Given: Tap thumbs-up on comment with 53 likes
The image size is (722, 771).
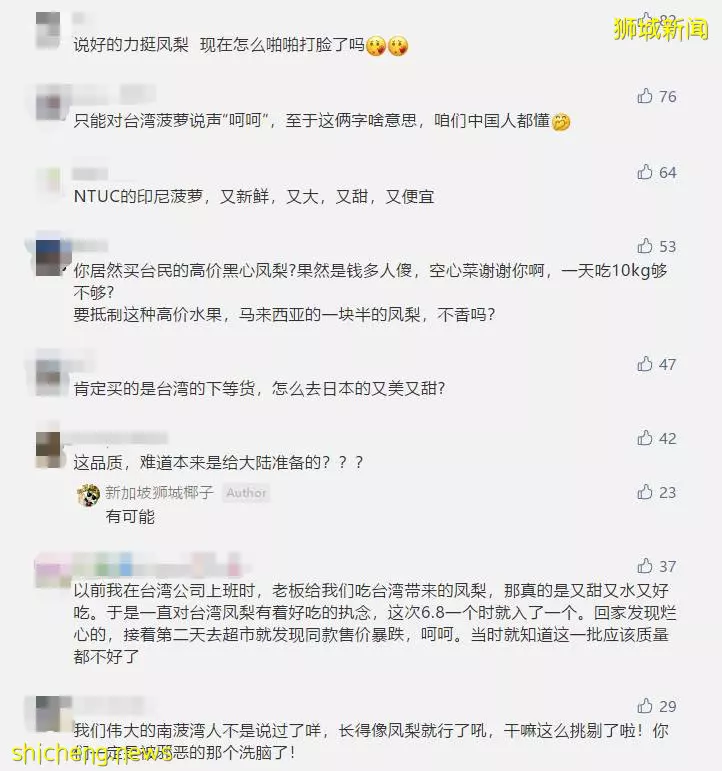Looking at the screenshot, I should coord(644,246).
